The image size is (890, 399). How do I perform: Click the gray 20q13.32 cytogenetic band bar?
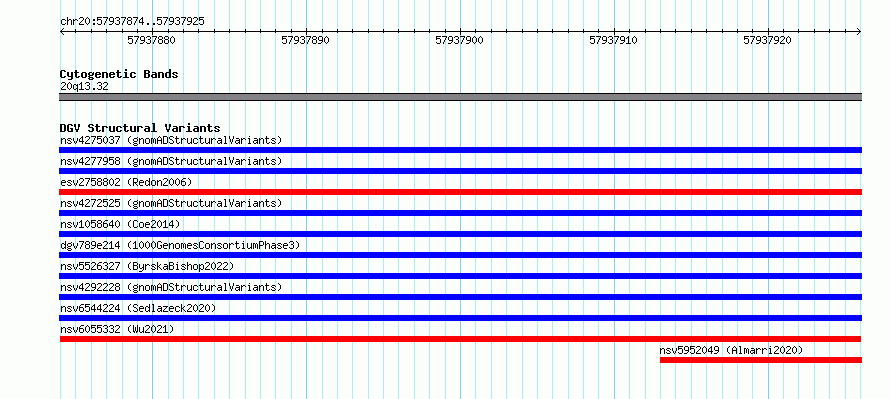(x=460, y=97)
